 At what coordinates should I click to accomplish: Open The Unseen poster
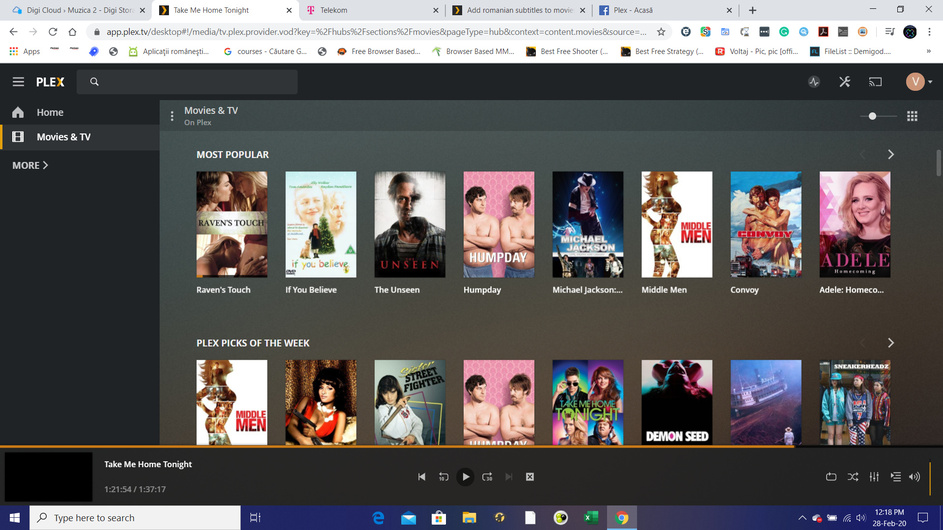pos(410,224)
